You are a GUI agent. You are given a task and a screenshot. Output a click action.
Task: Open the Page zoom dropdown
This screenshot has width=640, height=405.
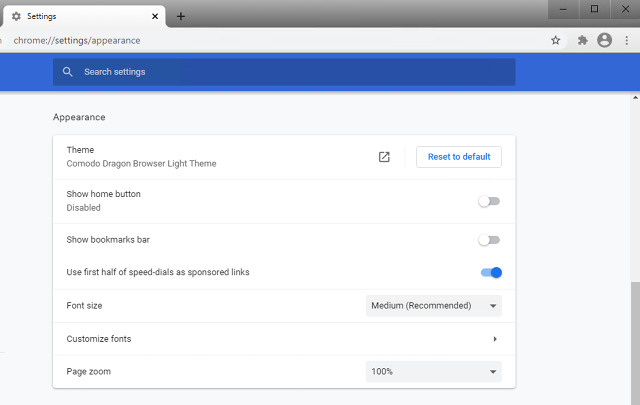click(x=433, y=372)
